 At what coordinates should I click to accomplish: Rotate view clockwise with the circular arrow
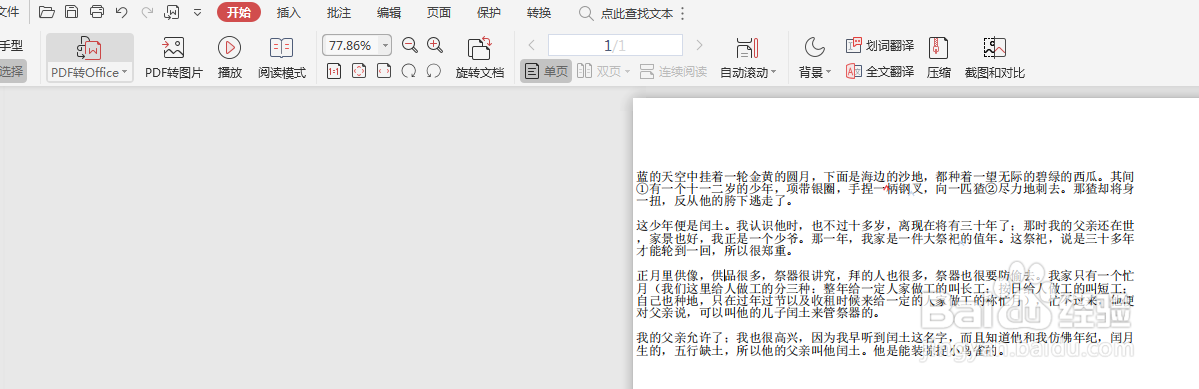[409, 71]
